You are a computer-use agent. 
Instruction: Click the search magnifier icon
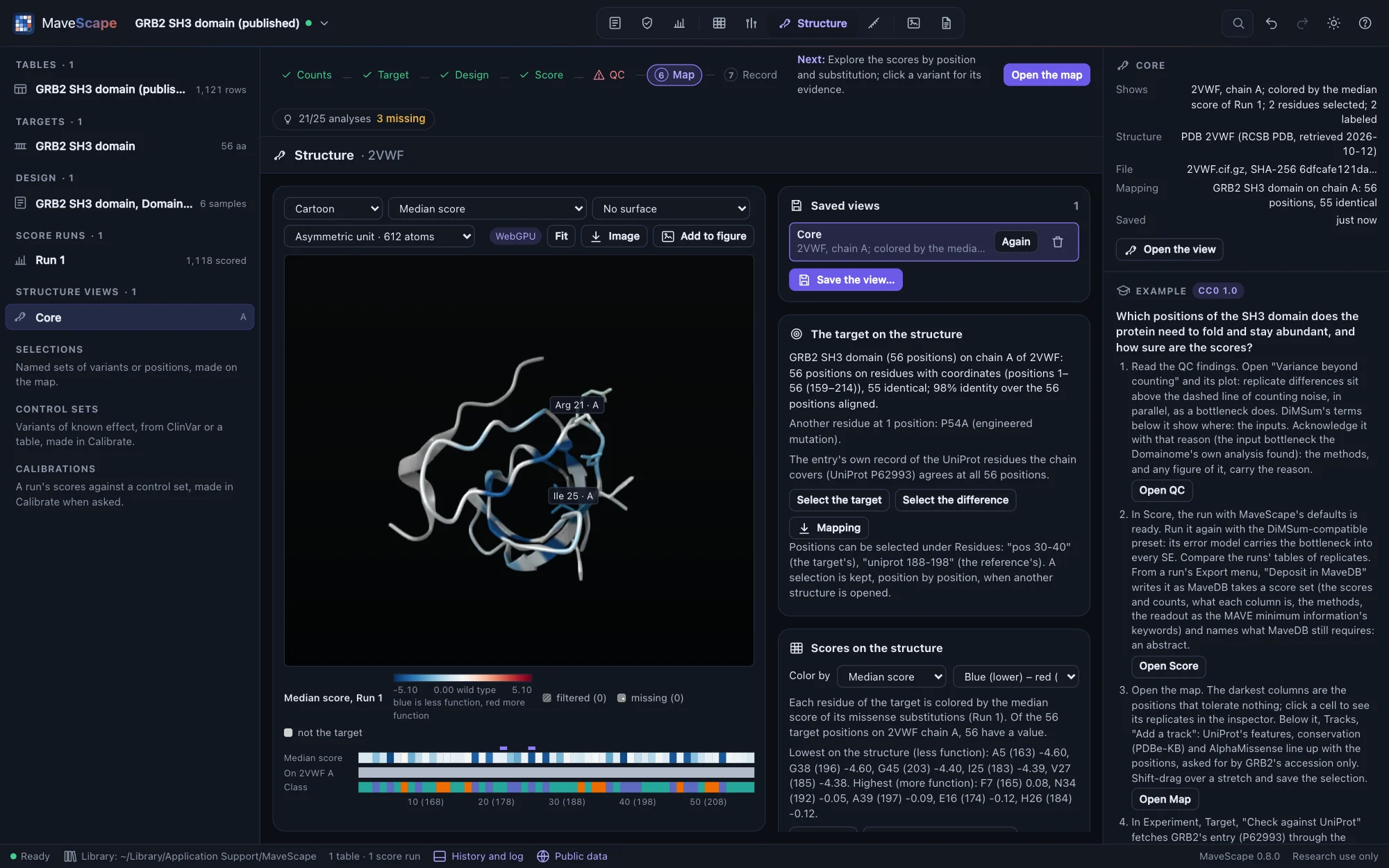click(1238, 23)
